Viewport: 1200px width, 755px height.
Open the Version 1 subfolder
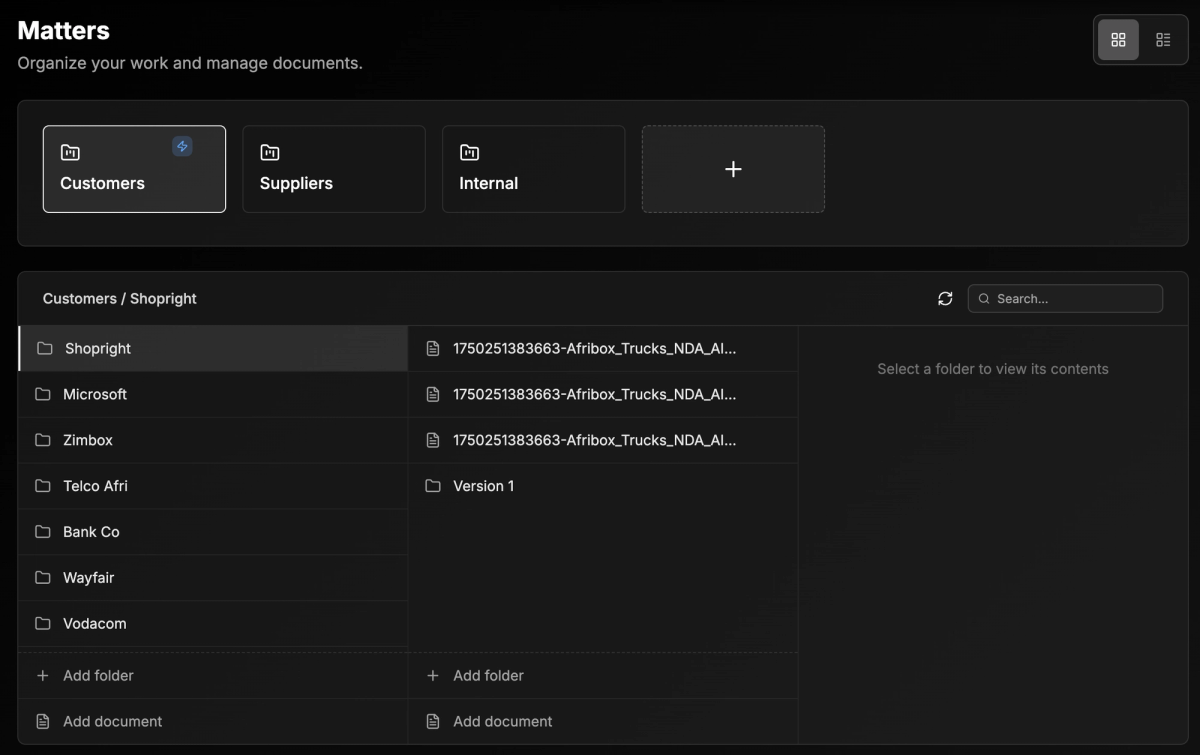click(603, 486)
